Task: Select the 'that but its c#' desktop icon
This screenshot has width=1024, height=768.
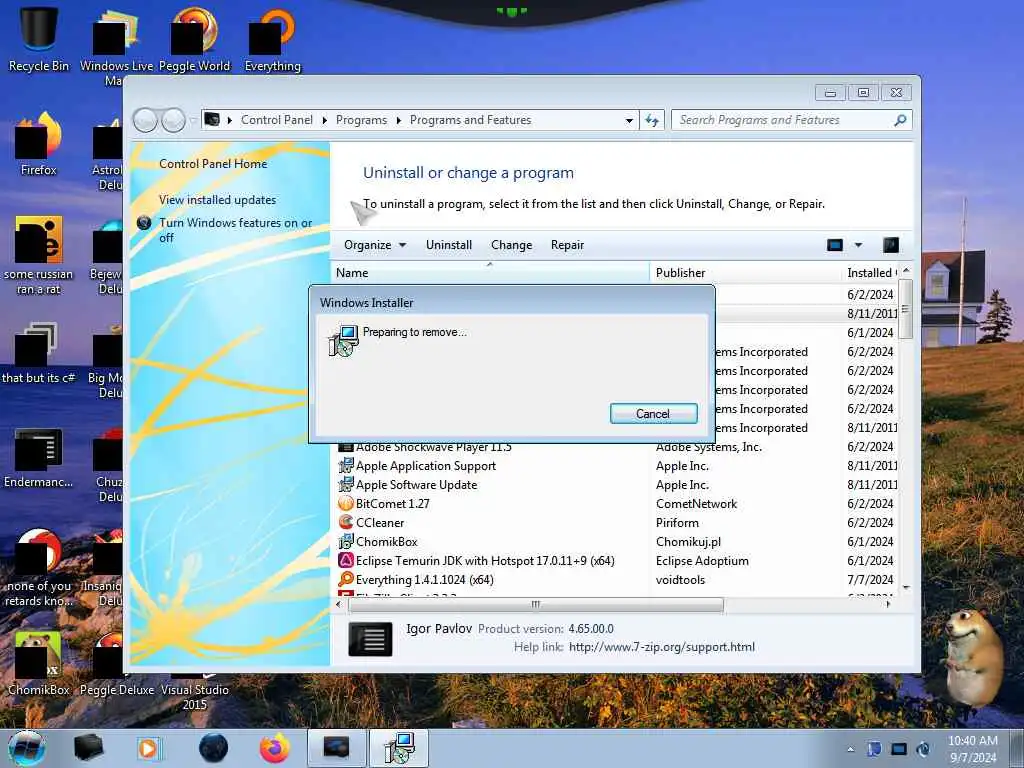Action: coord(38,353)
